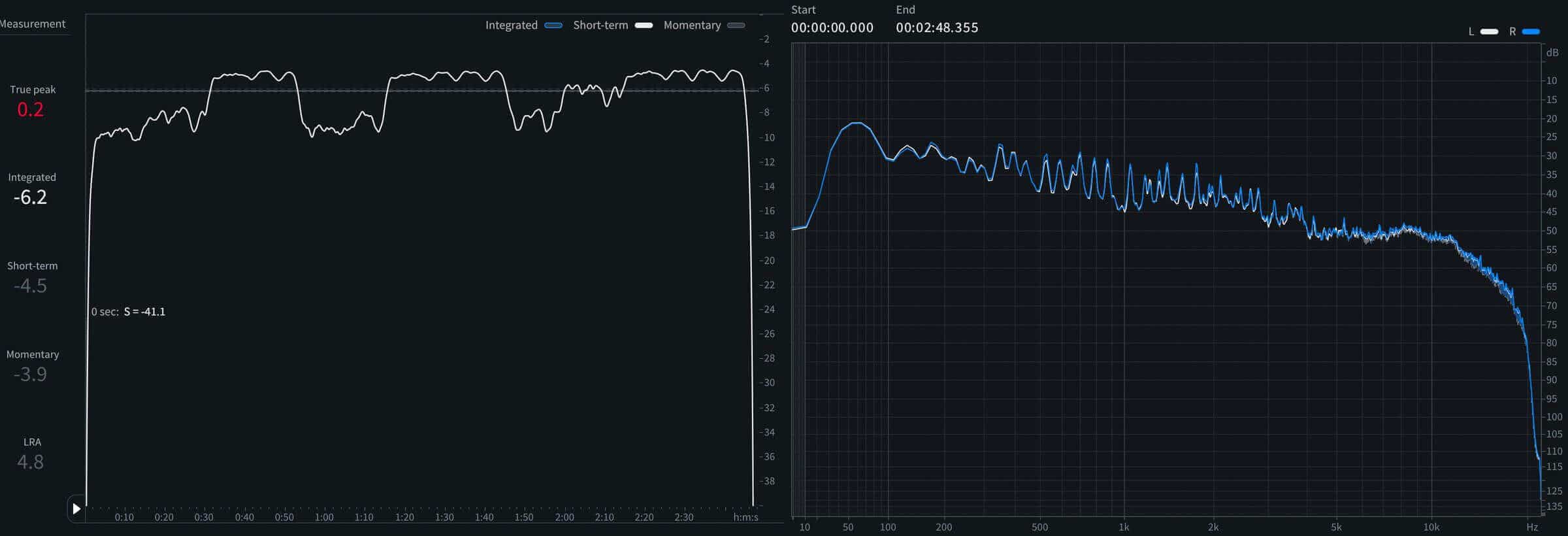Toggle the Momentary legend gray swatch
The height and width of the screenshot is (536, 1568).
[x=736, y=25]
